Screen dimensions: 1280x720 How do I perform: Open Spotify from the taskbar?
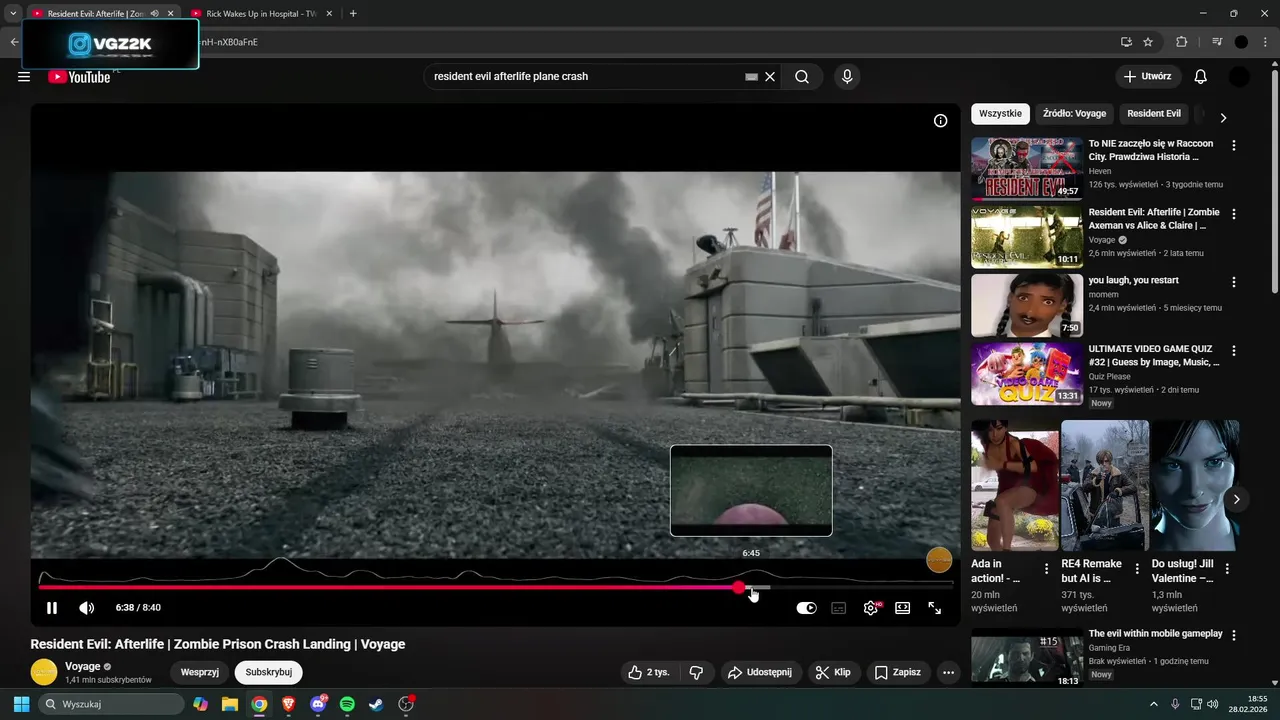[347, 704]
